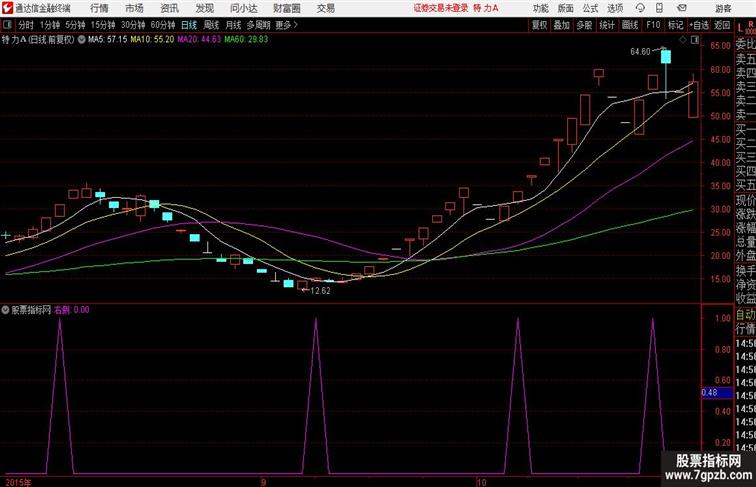Click the 统计 statistics button
Screen dimensions: 756x487
point(607,25)
